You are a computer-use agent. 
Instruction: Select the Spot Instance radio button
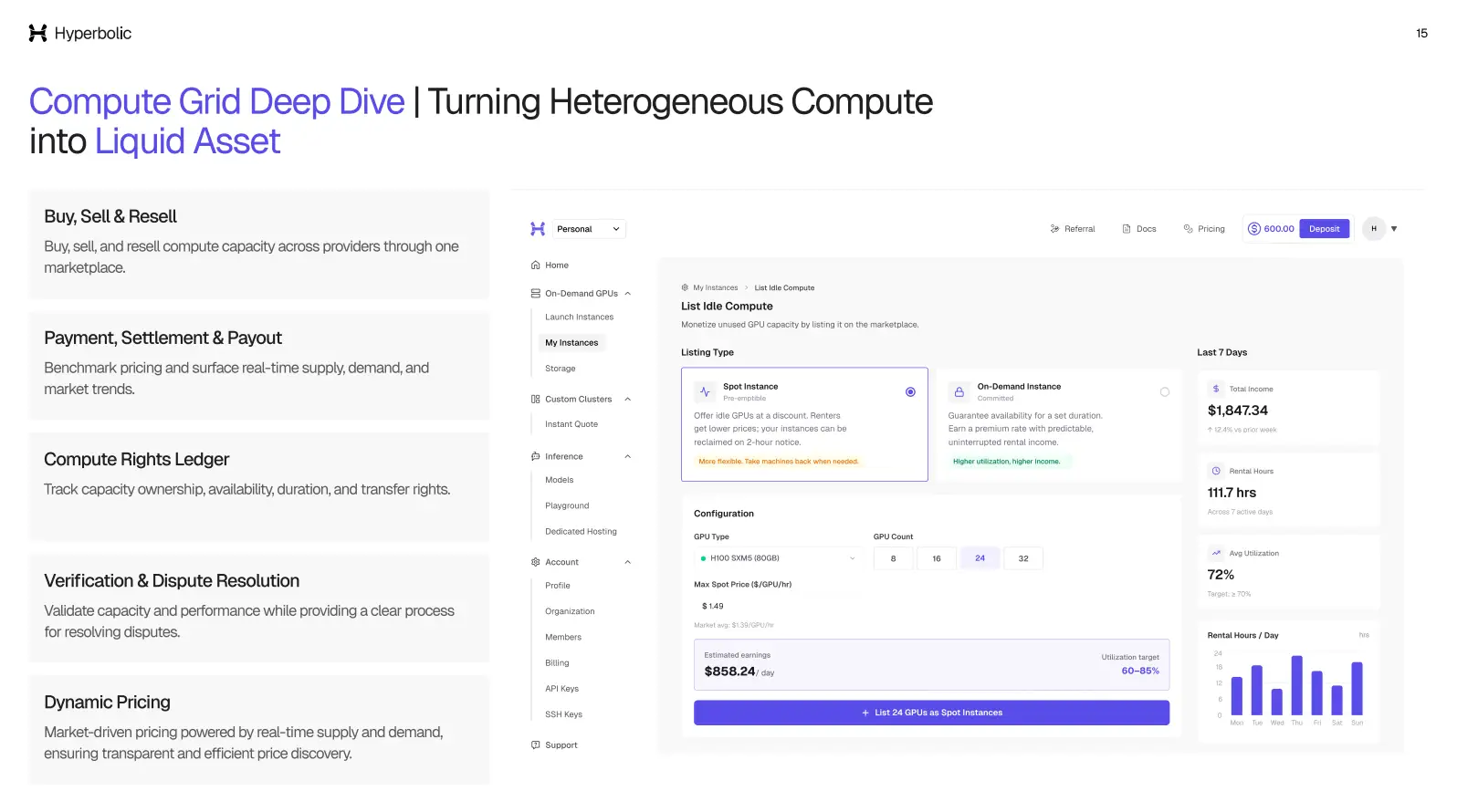(910, 392)
